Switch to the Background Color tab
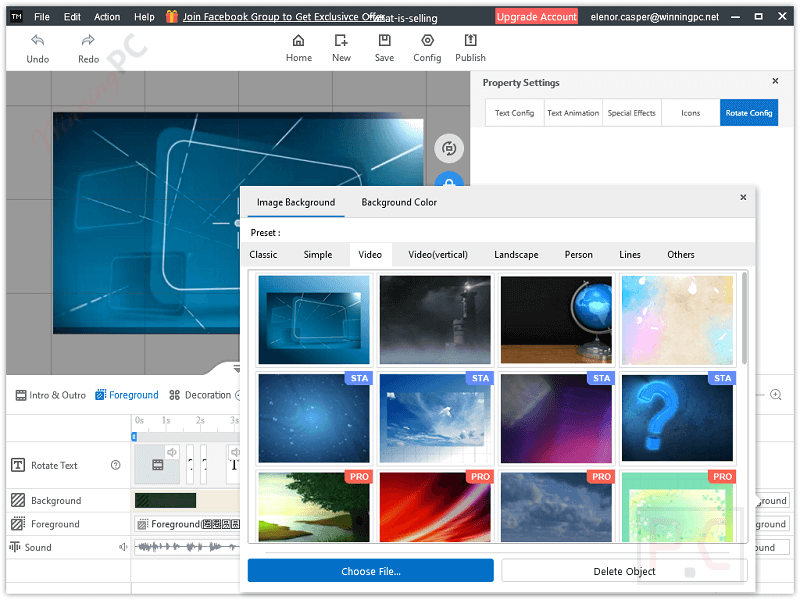 coord(399,203)
